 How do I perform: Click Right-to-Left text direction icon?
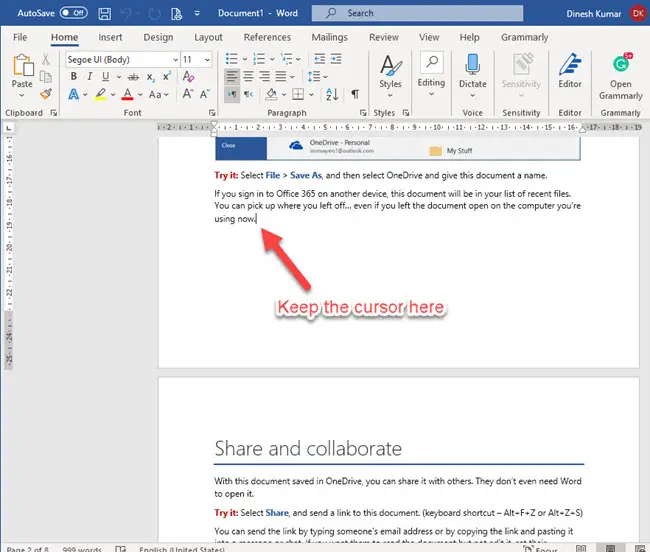[x=248, y=94]
